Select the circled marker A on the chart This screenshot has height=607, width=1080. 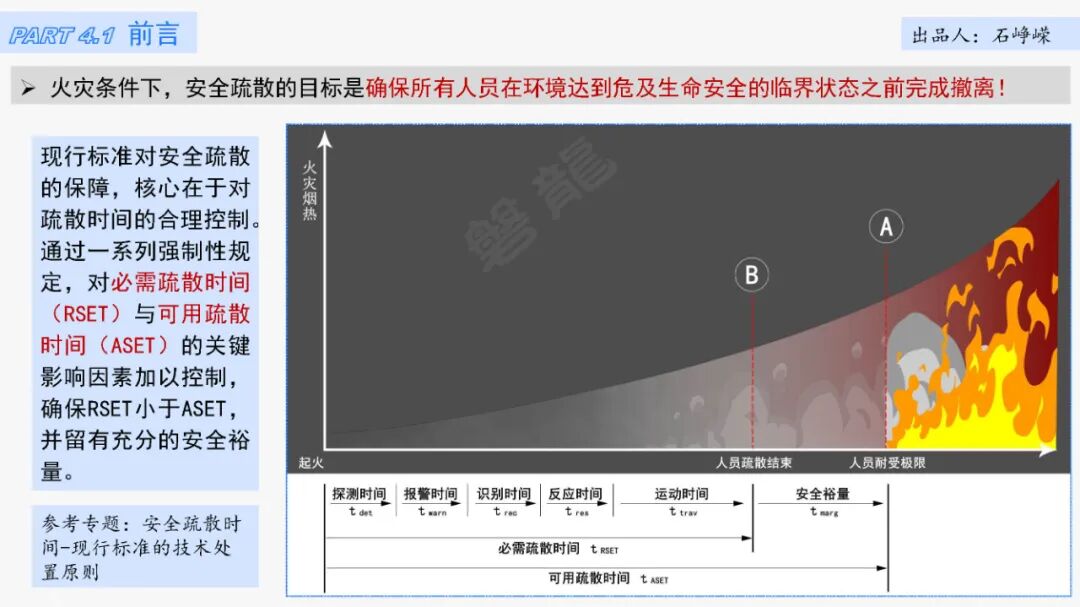point(885,226)
